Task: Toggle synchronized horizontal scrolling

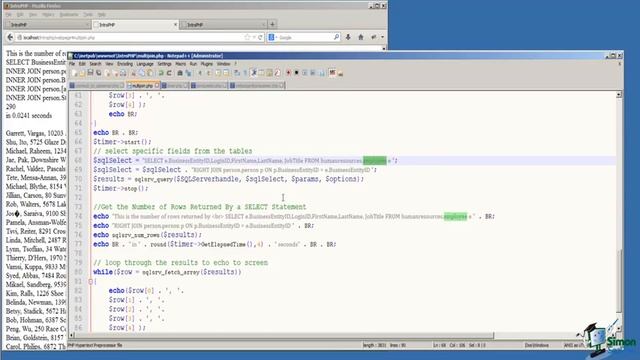Action: pos(226,73)
